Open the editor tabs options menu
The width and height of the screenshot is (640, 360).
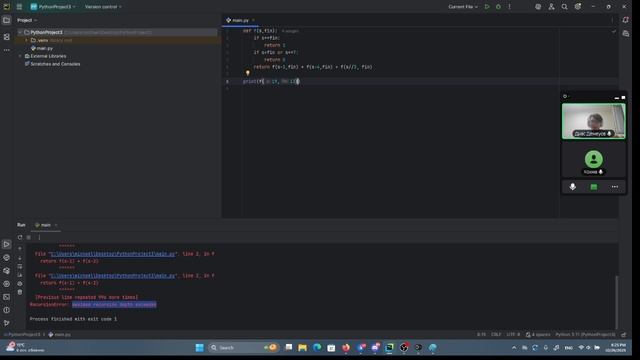point(612,20)
